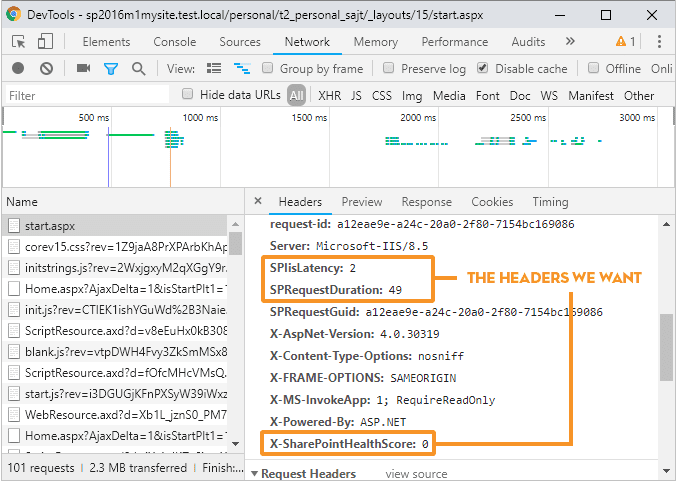
Task: View the Cookies detail tab
Action: [492, 202]
